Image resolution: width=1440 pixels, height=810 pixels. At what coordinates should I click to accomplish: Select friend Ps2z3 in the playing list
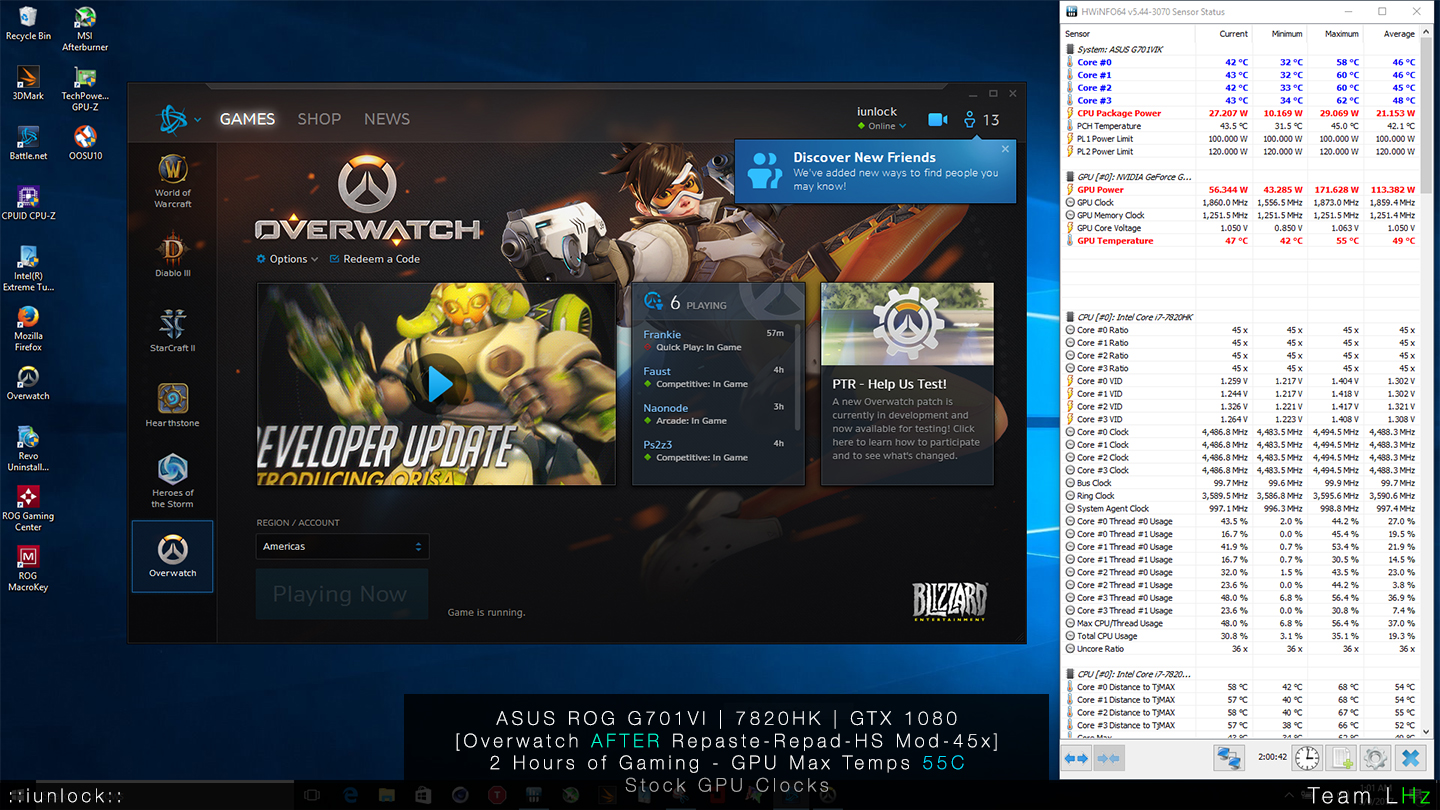(713, 450)
